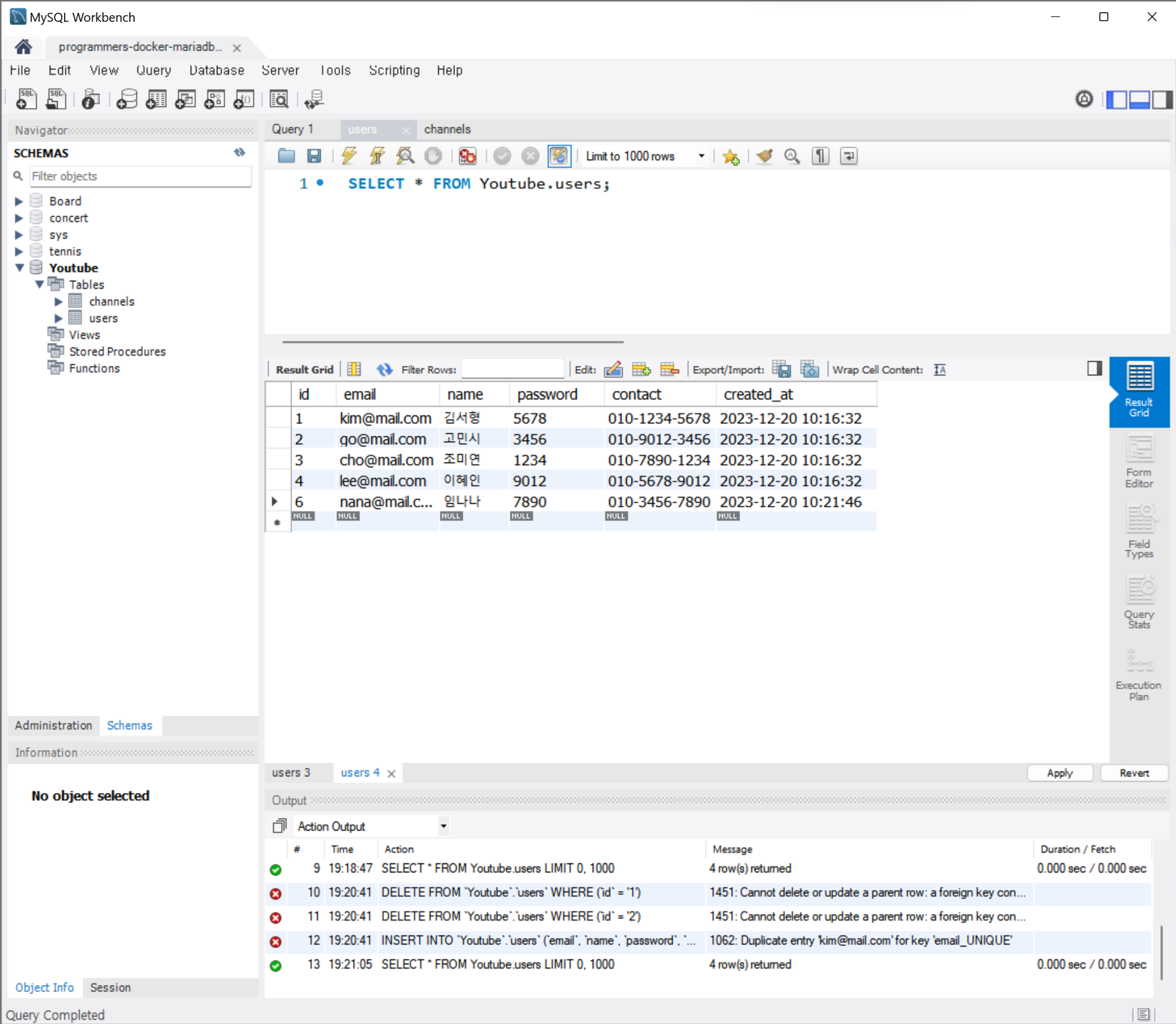Image resolution: width=1176 pixels, height=1024 pixels.
Task: Expand the sys schema
Action: 19,235
